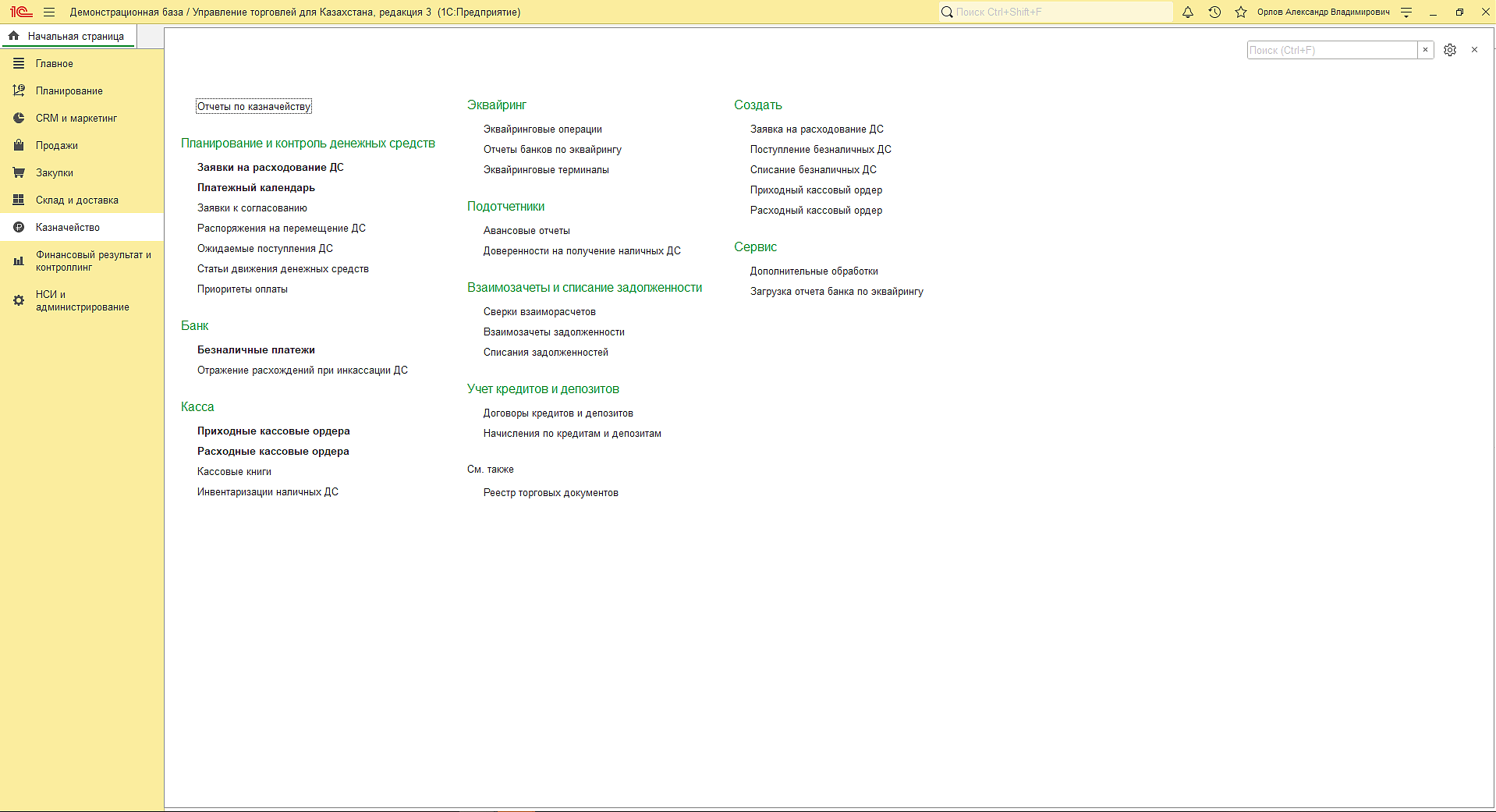Focus the Поиск (Ctrl+F) field
Viewport: 1496px width, 812px height.
click(x=1332, y=50)
